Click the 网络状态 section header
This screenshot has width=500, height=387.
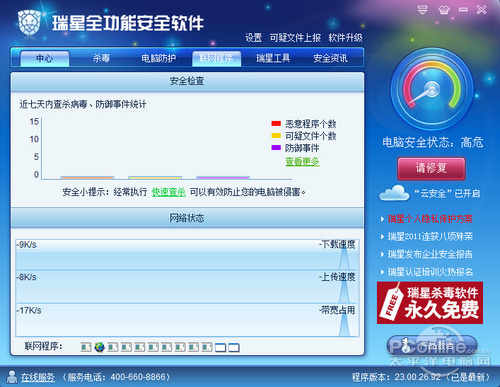187,218
